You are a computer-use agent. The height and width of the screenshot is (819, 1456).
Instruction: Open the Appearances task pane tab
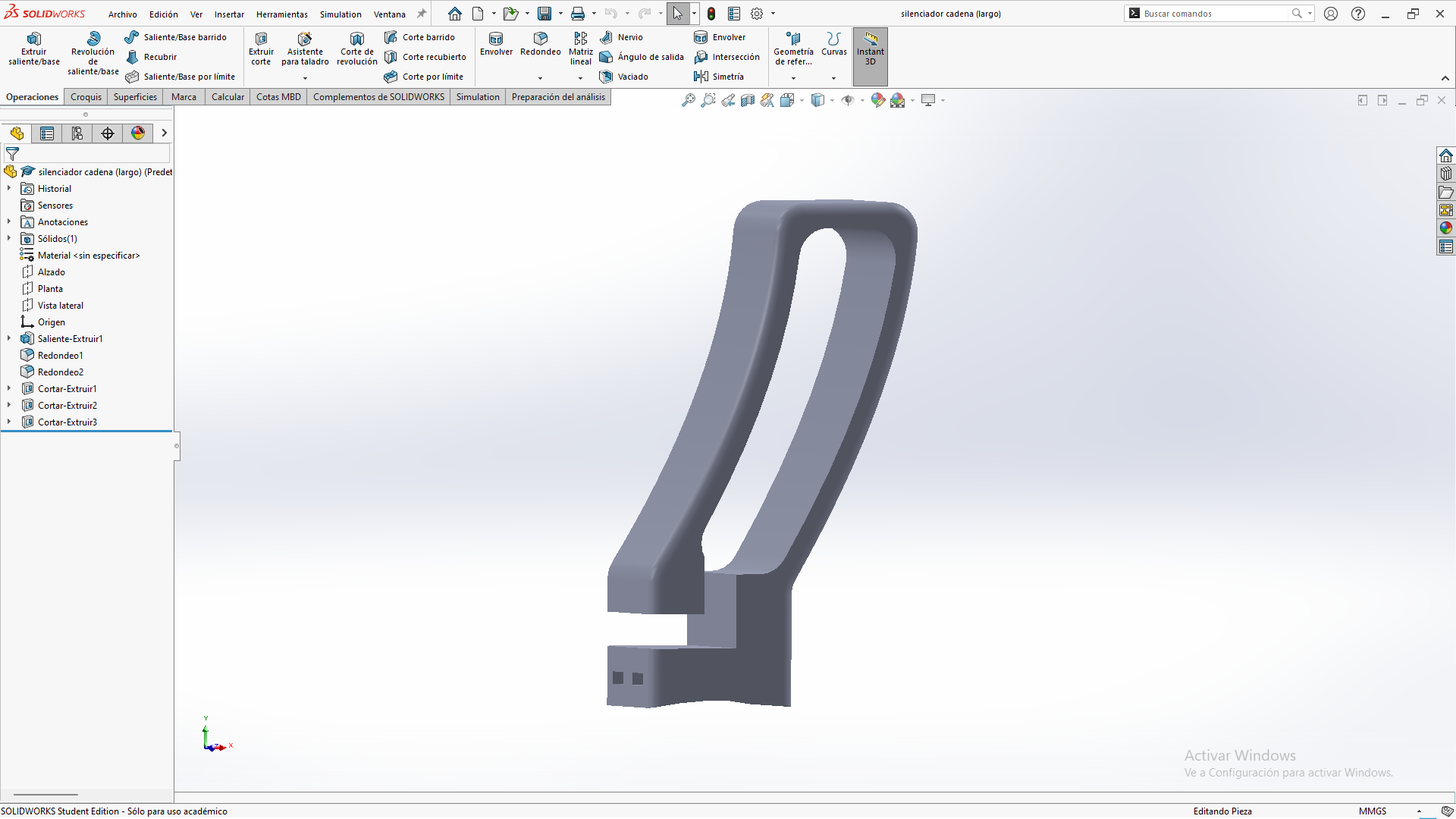(x=1446, y=228)
